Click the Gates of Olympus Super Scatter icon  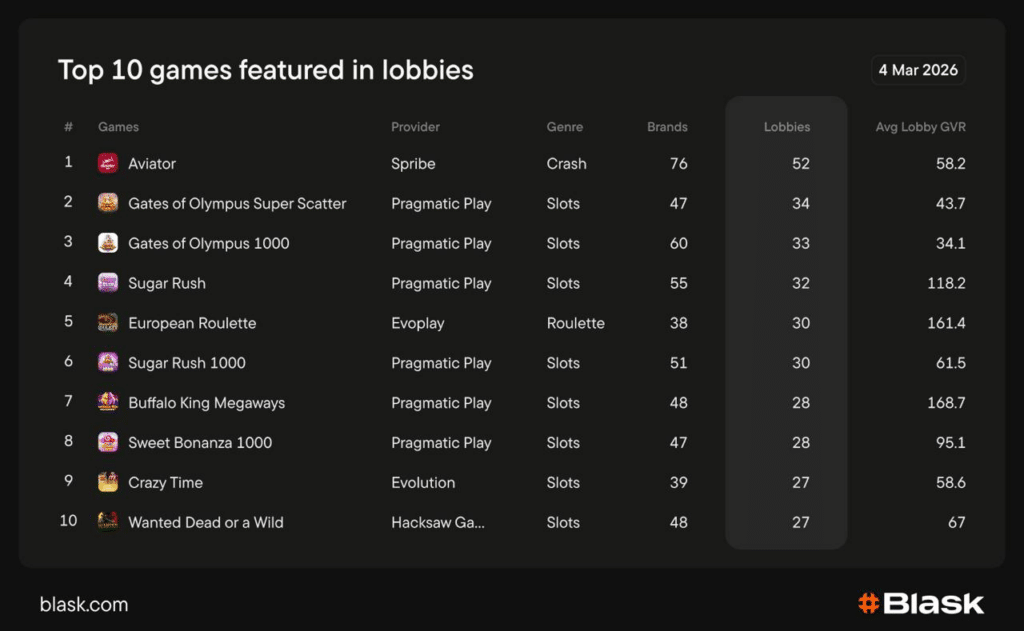[108, 203]
